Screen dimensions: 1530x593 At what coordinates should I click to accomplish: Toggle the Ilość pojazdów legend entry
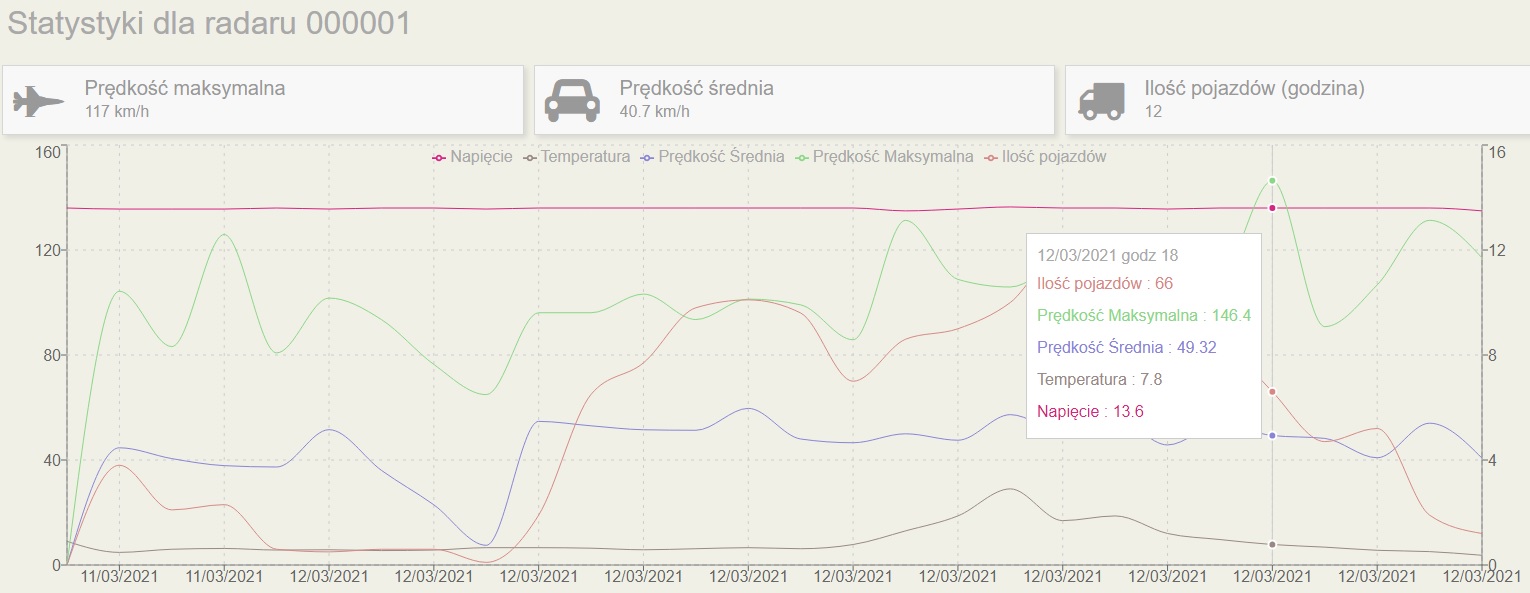(x=1046, y=157)
